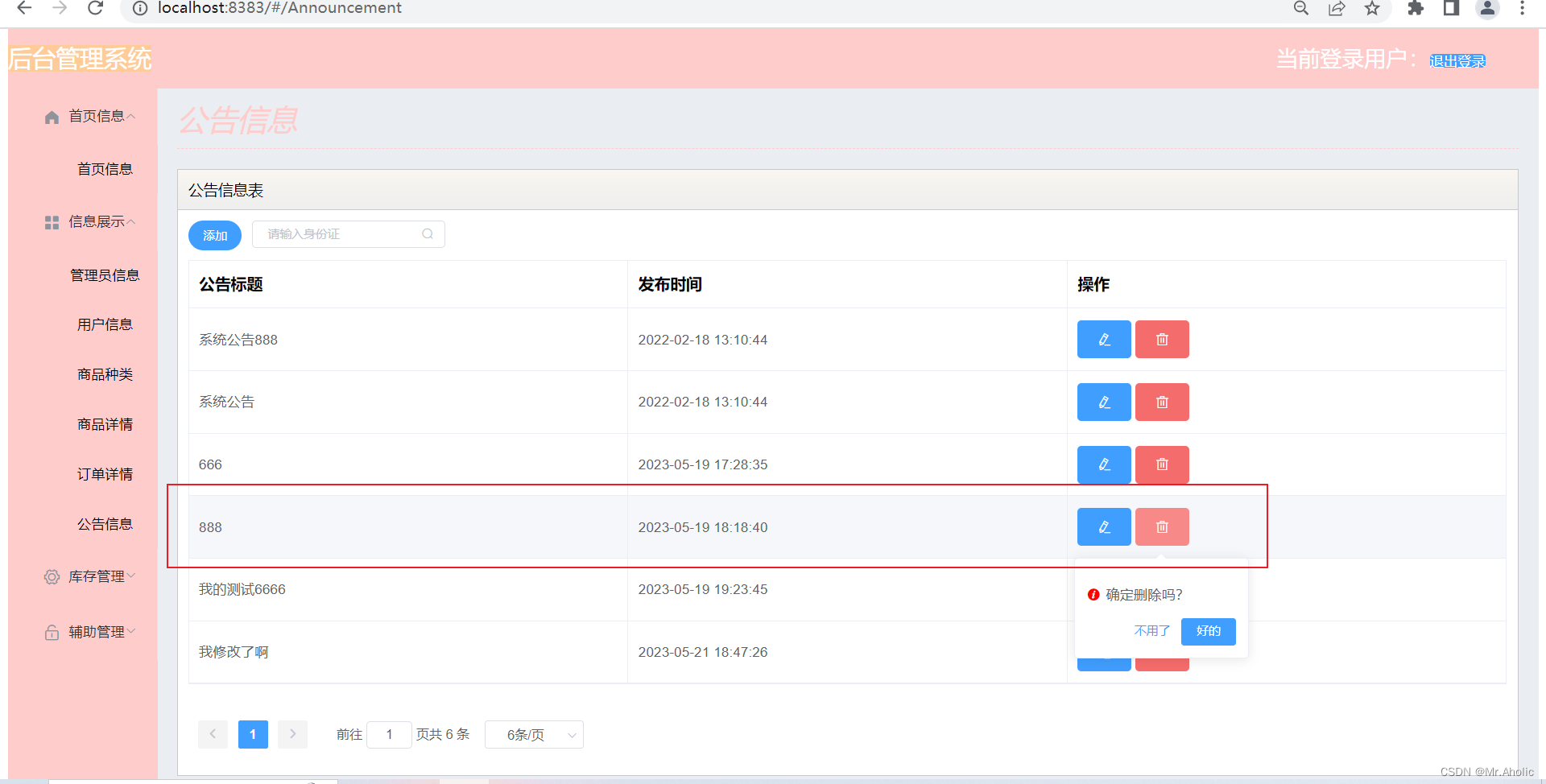Delete the 系统公告888 announcement row

[1162, 339]
